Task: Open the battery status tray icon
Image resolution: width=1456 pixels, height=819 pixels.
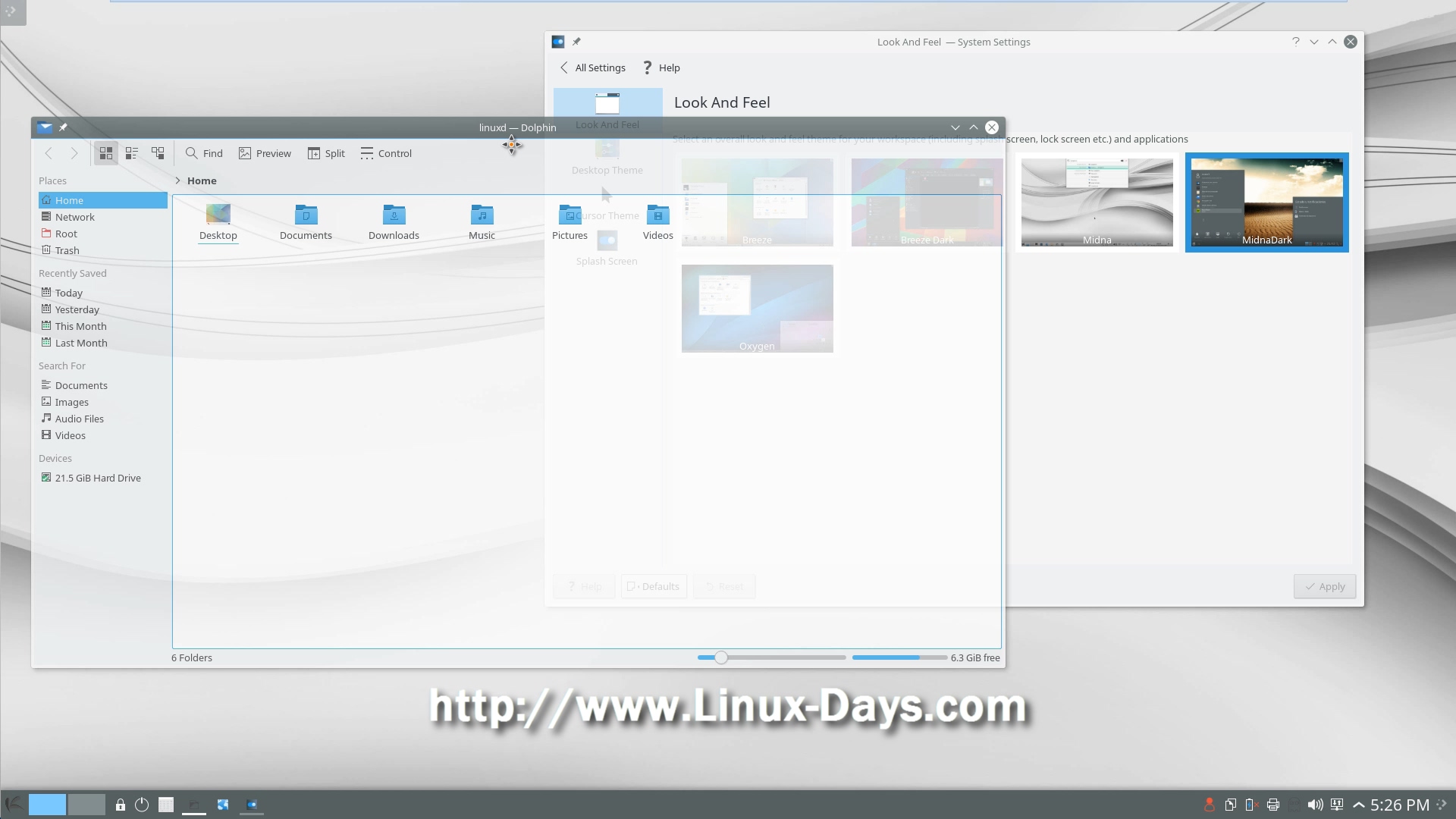Action: click(x=1252, y=805)
